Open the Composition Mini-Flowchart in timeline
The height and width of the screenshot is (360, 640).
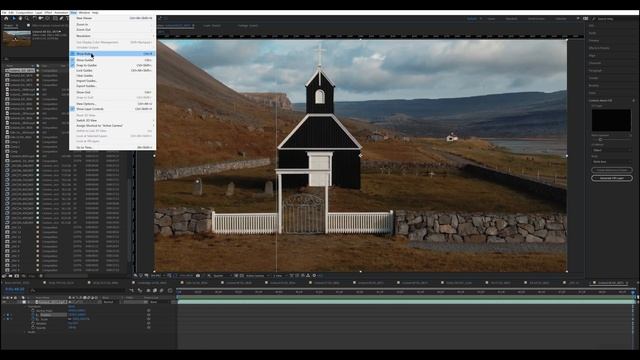[x=132, y=291]
